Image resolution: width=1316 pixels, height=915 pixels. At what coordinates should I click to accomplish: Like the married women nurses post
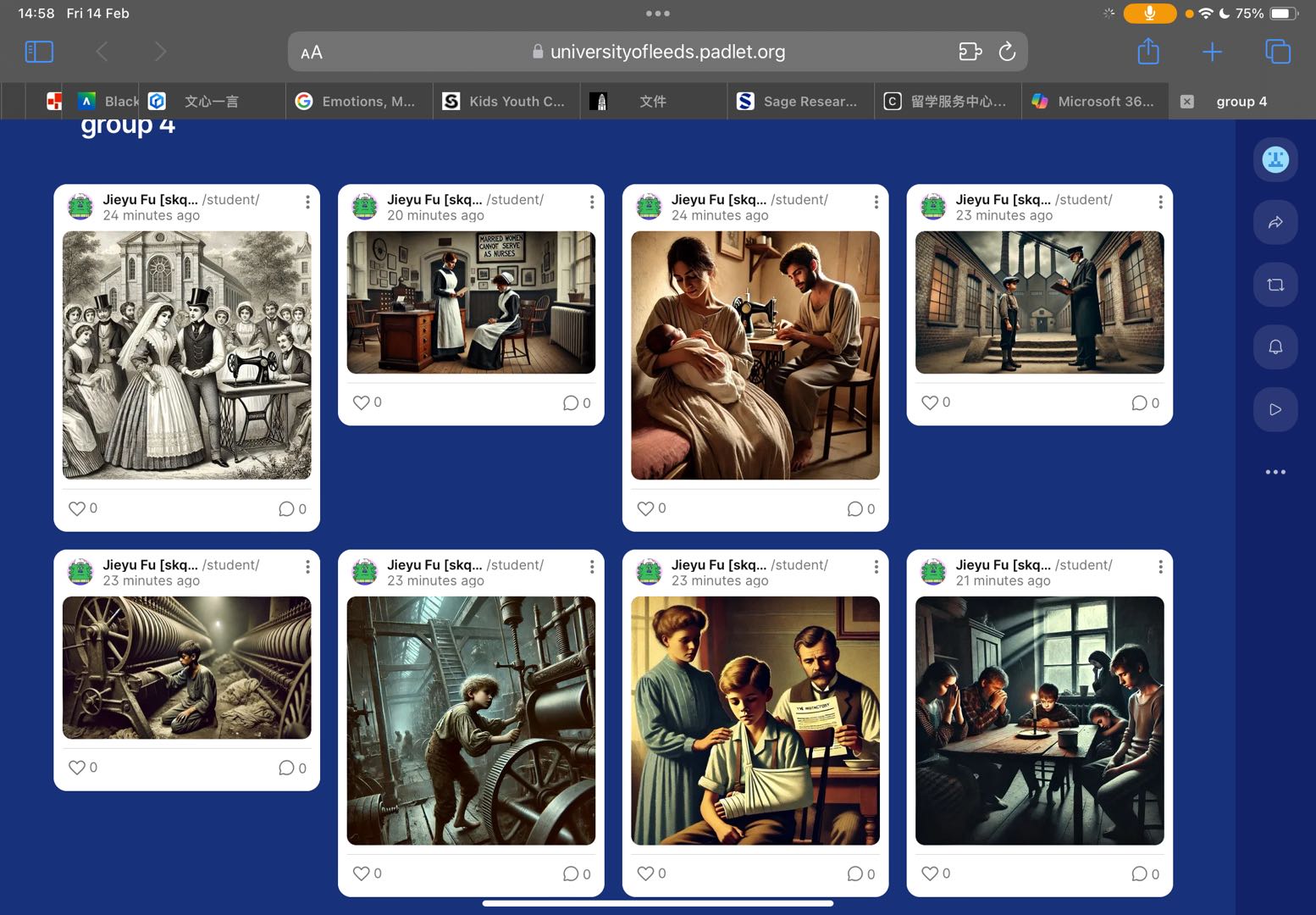click(362, 402)
